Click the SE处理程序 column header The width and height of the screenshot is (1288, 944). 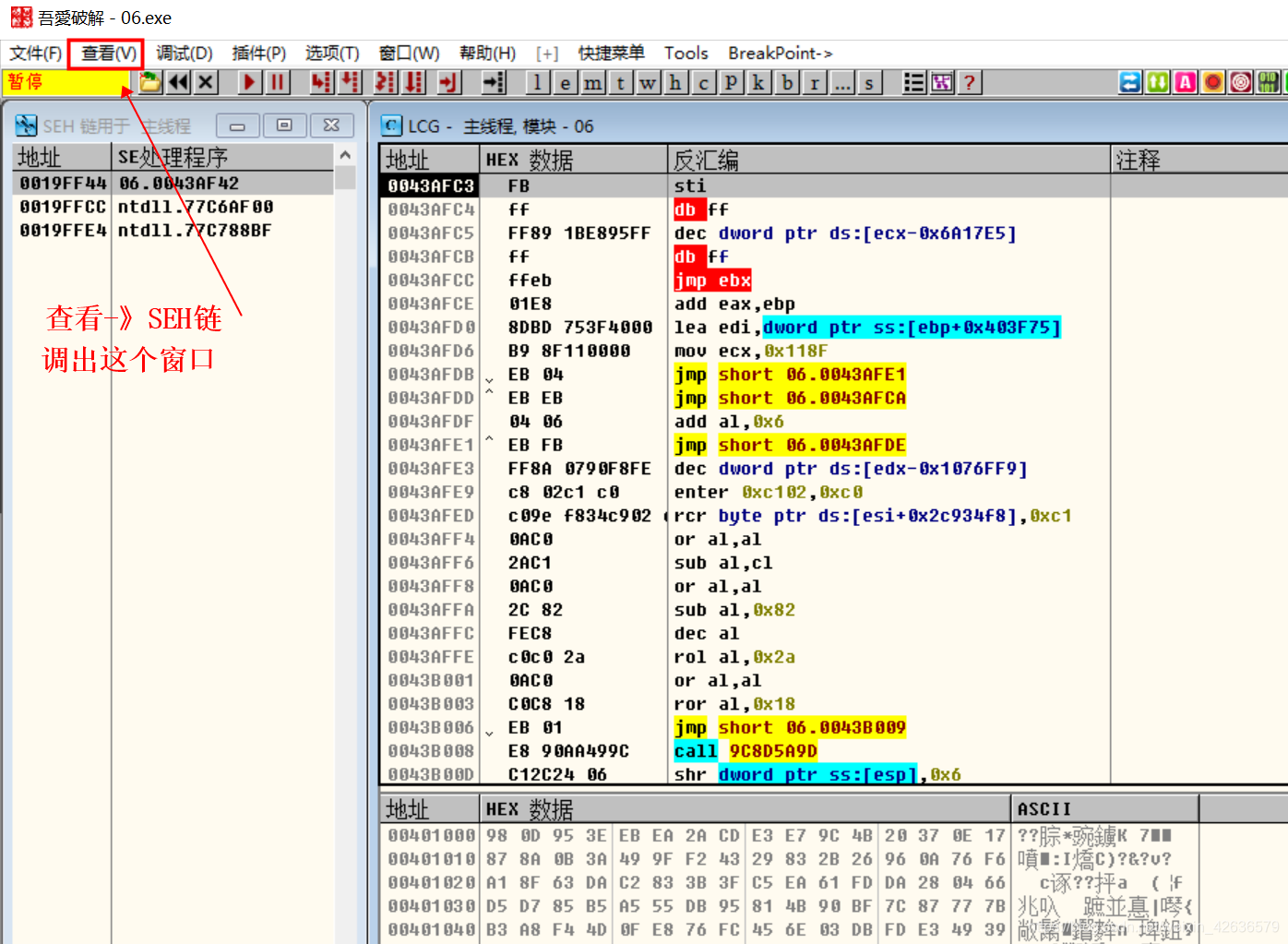pos(222,157)
